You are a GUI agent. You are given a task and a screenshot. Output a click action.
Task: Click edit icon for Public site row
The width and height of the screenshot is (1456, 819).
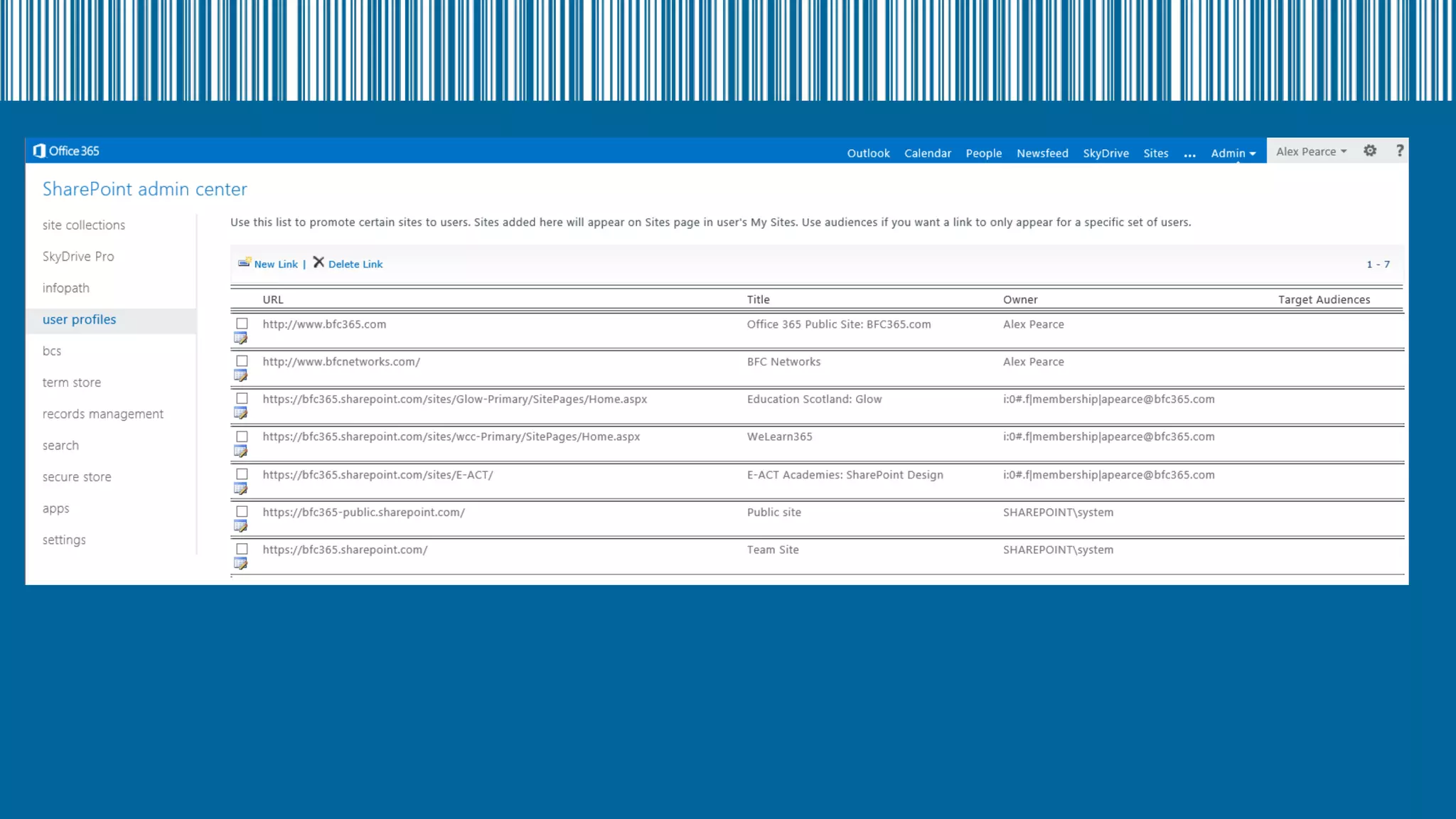point(241,527)
